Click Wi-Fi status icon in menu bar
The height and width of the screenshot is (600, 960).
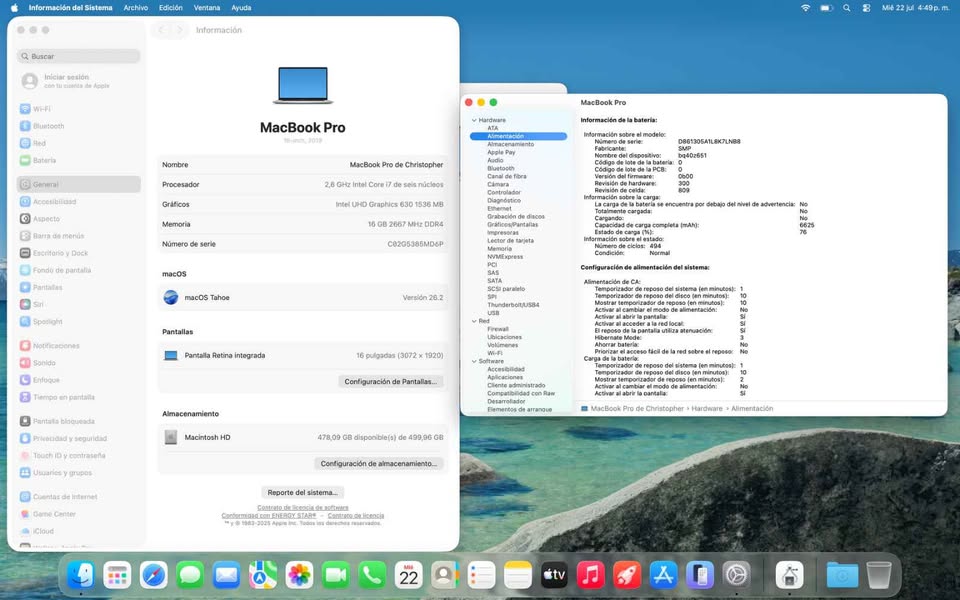[806, 8]
